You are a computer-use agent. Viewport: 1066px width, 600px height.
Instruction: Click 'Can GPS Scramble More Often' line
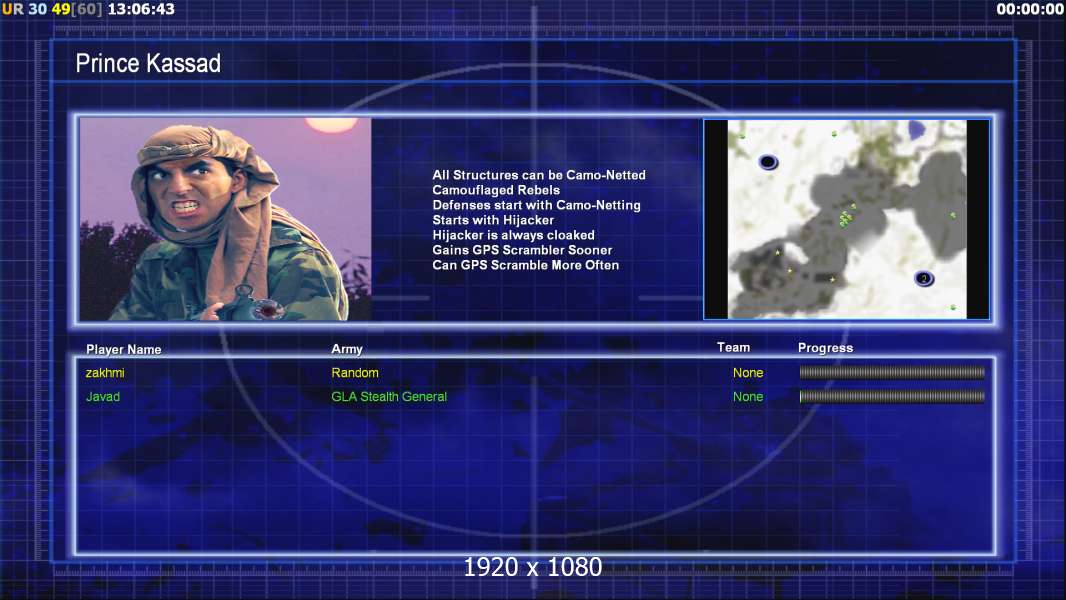click(526, 264)
